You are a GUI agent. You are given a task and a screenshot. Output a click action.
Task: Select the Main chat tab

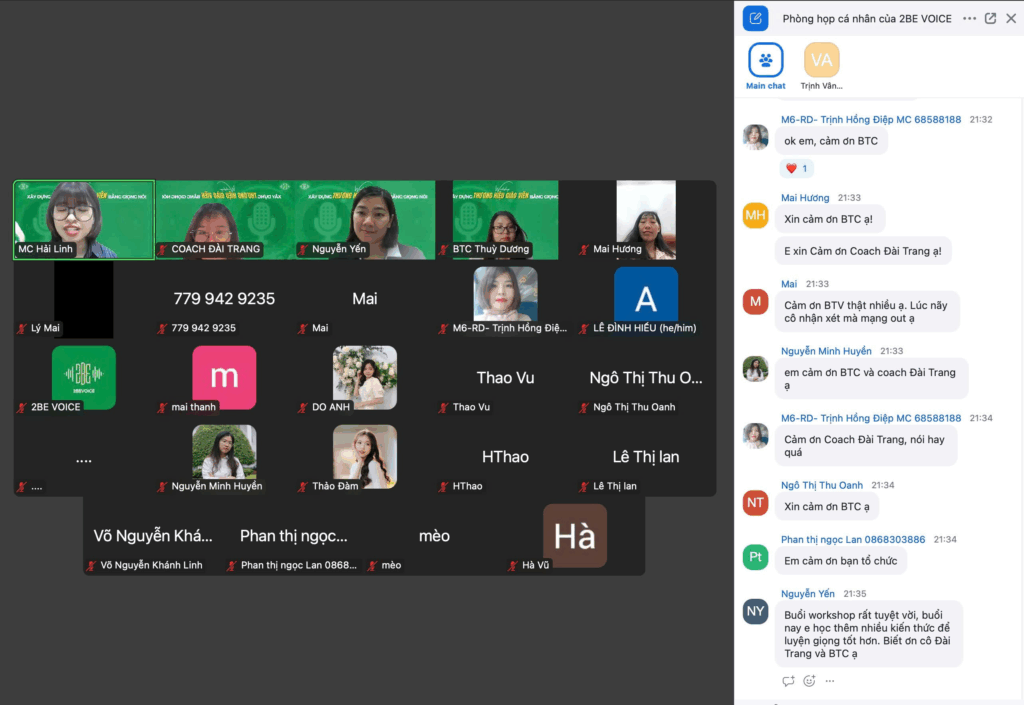(x=766, y=62)
